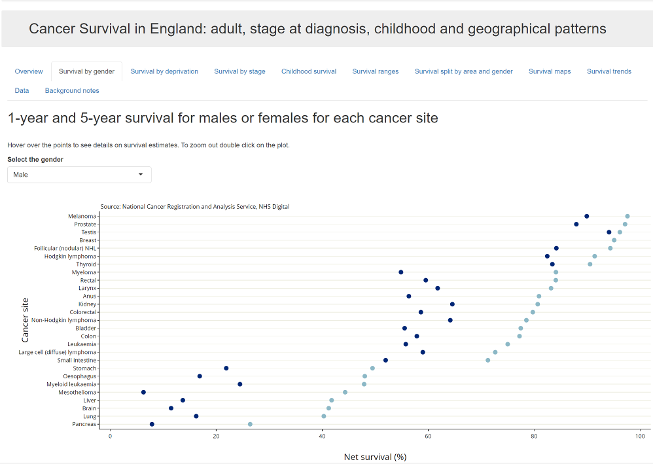Viewport: 653px width, 464px height.
Task: Click the dropdown arrow in gender selector
Action: point(141,174)
